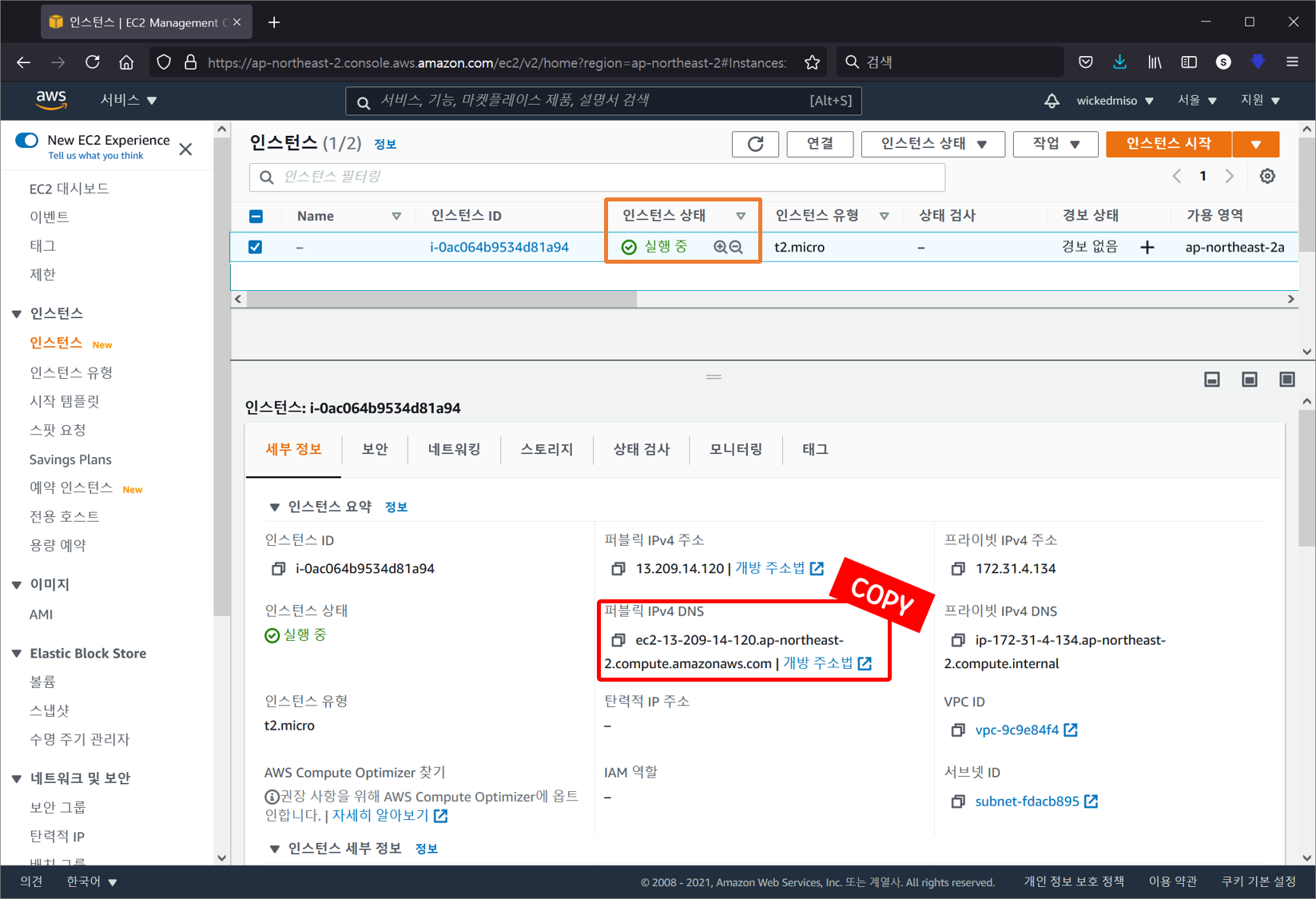Uncheck the selected instance row checkbox

pyautogui.click(x=255, y=247)
